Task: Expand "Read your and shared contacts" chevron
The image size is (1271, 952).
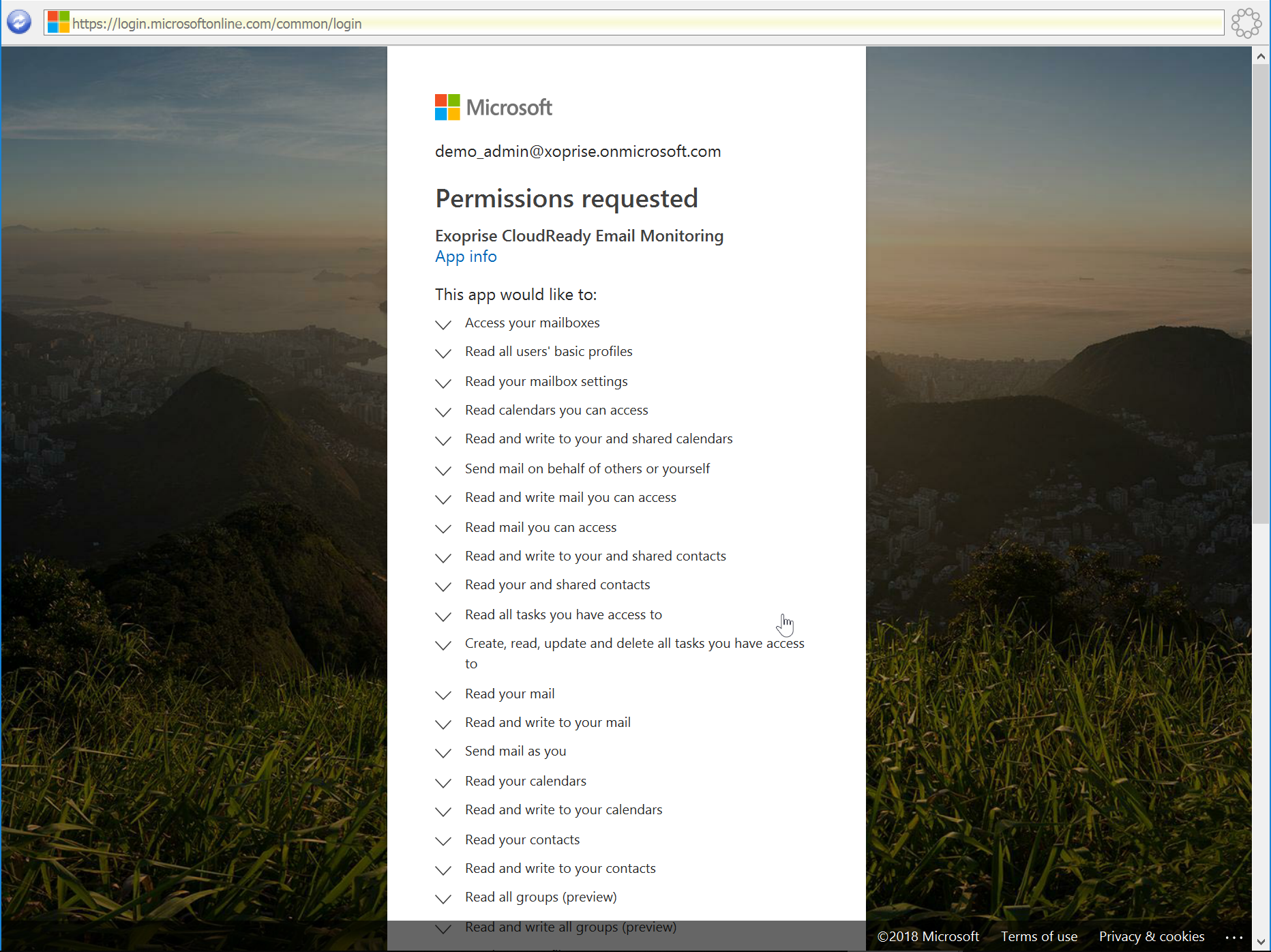Action: pos(443,586)
